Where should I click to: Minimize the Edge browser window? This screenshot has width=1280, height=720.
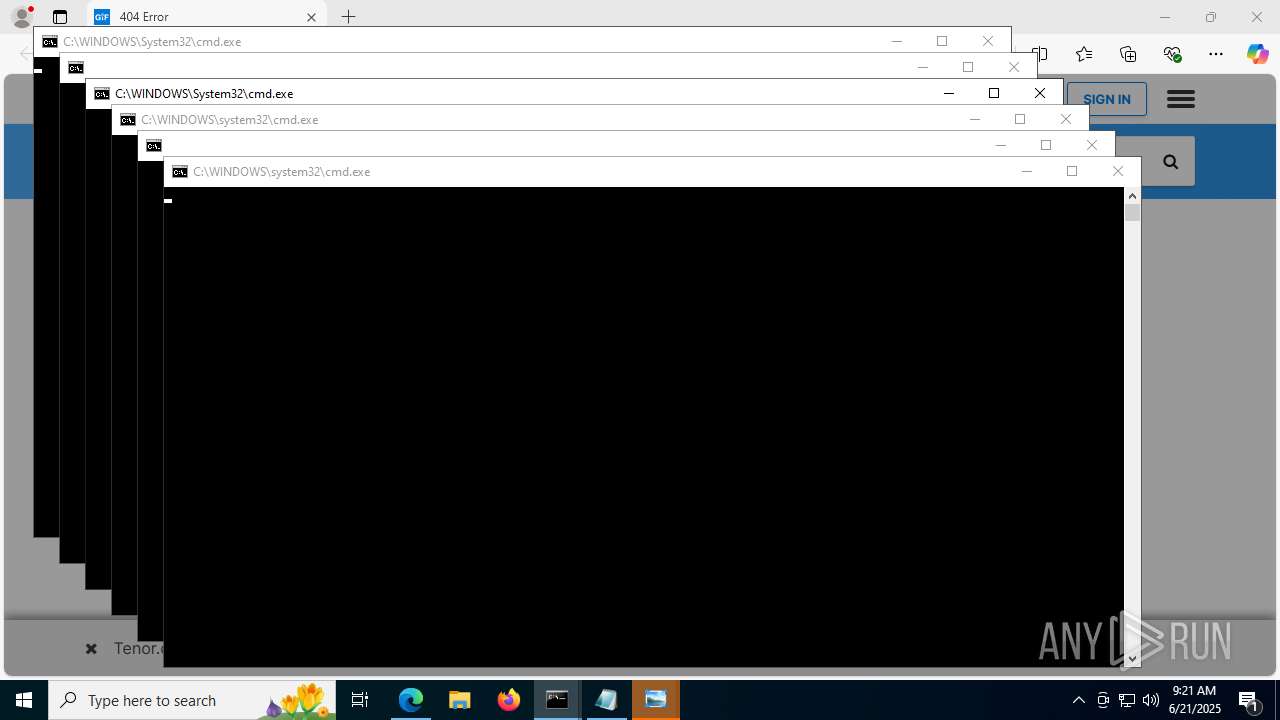point(1165,17)
